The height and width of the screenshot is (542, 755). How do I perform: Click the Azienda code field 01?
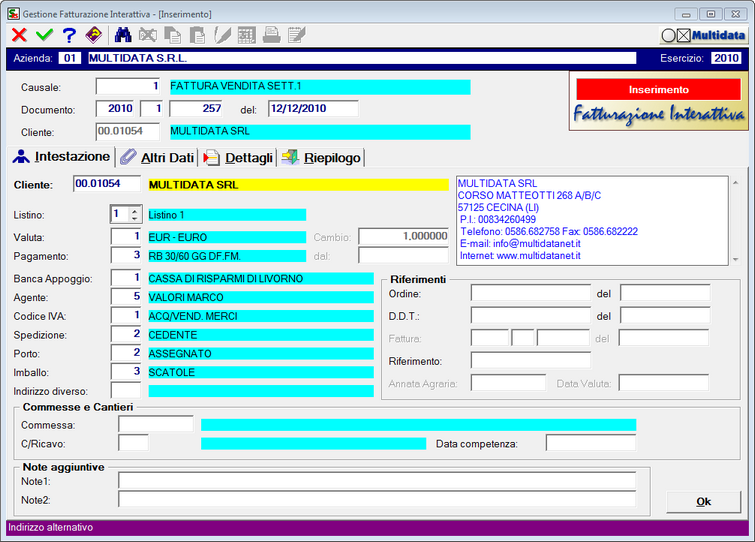(70, 58)
